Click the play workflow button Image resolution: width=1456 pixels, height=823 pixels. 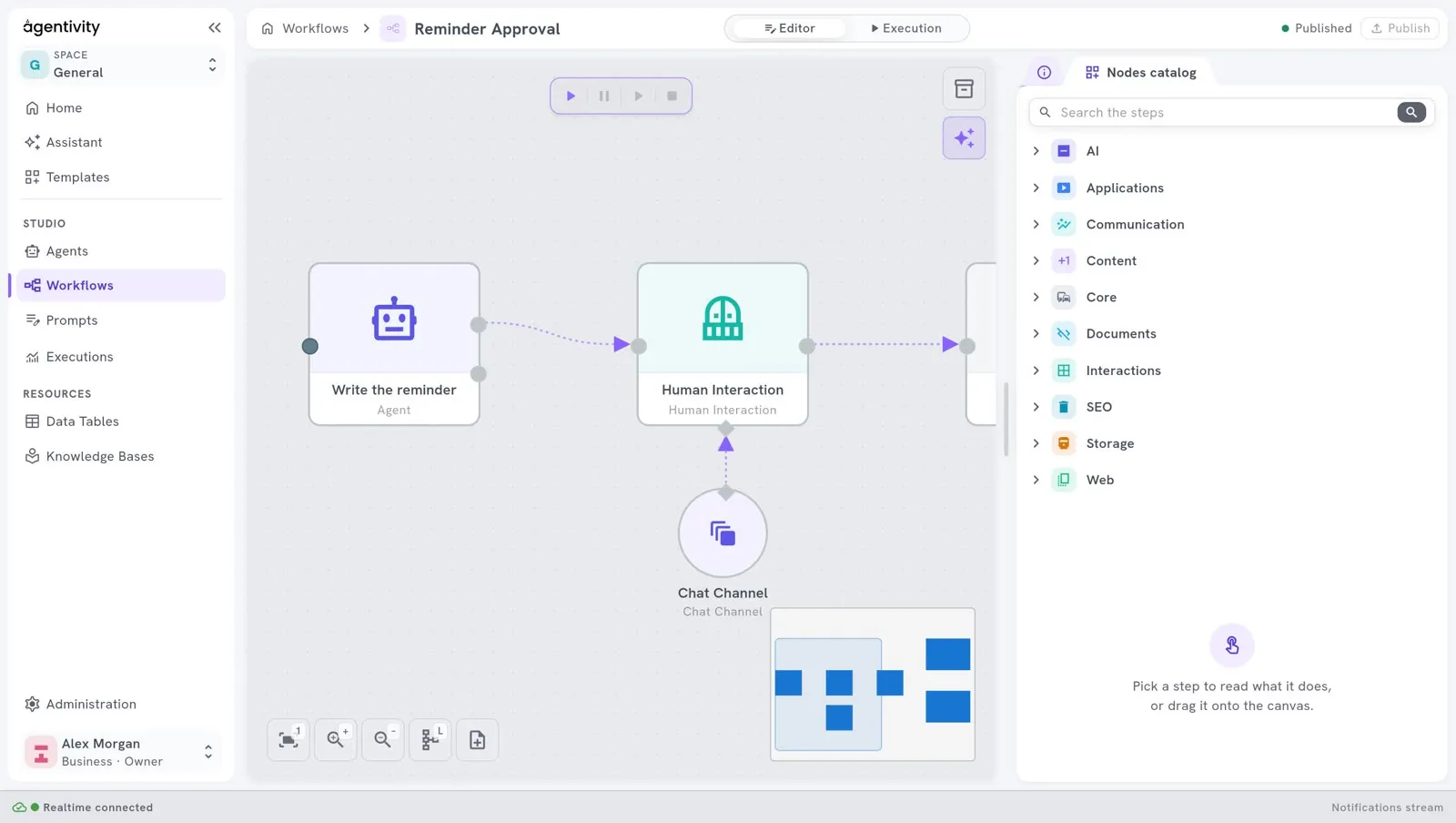(571, 96)
